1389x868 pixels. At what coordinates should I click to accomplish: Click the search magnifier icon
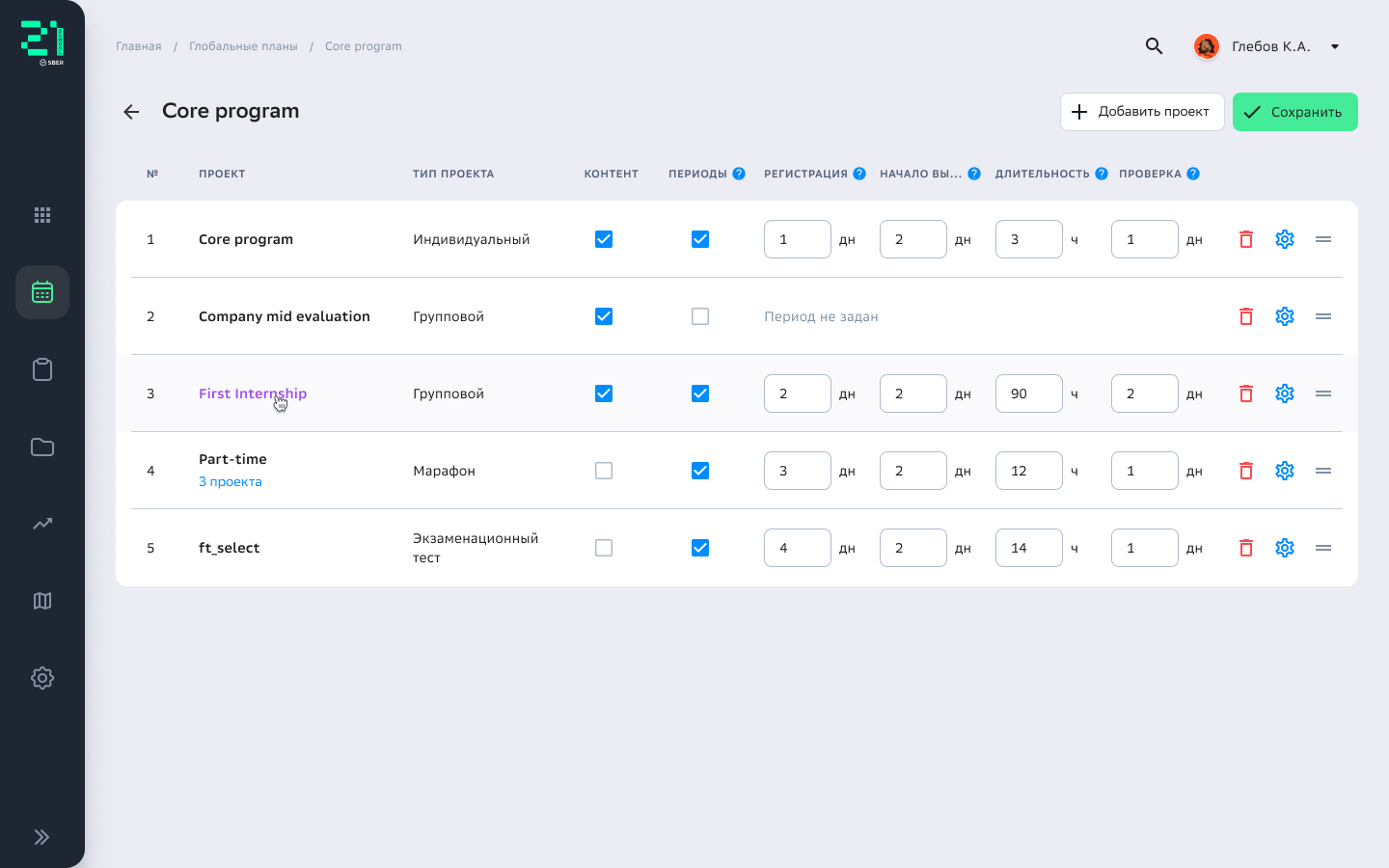(x=1154, y=45)
